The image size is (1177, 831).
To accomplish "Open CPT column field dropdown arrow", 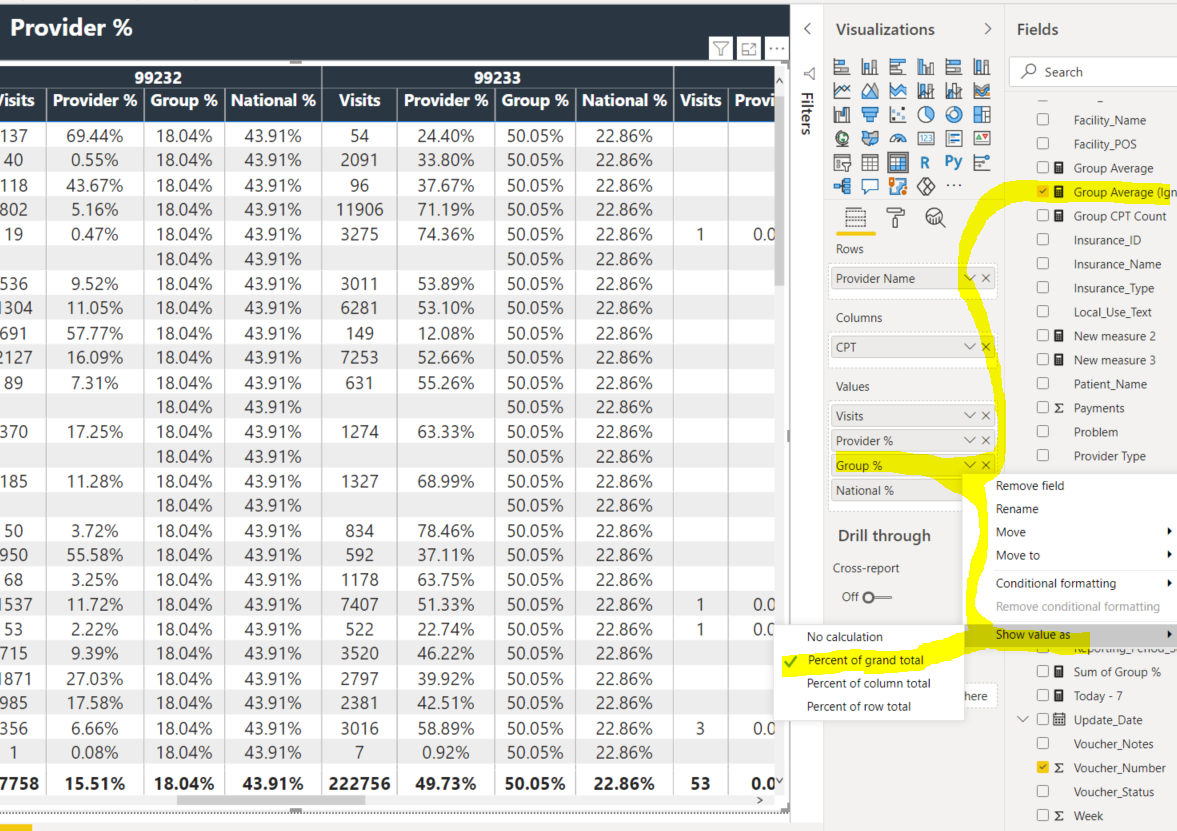I will pos(970,347).
